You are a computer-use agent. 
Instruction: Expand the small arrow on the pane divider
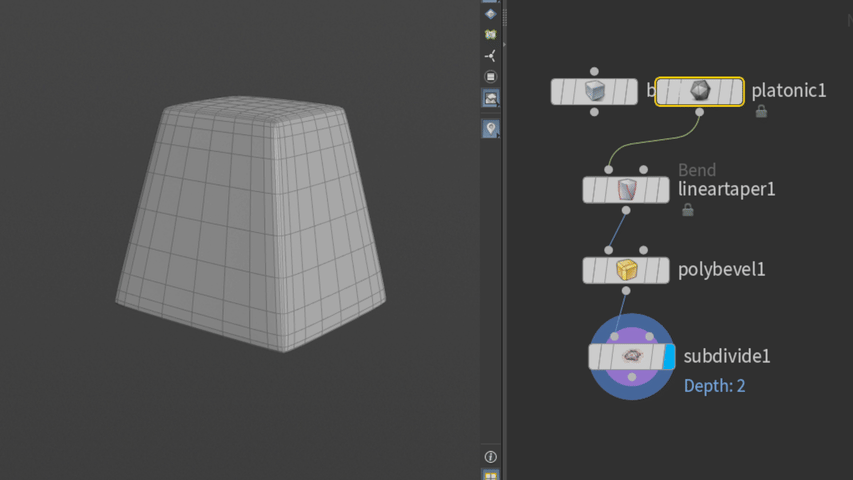[x=504, y=45]
